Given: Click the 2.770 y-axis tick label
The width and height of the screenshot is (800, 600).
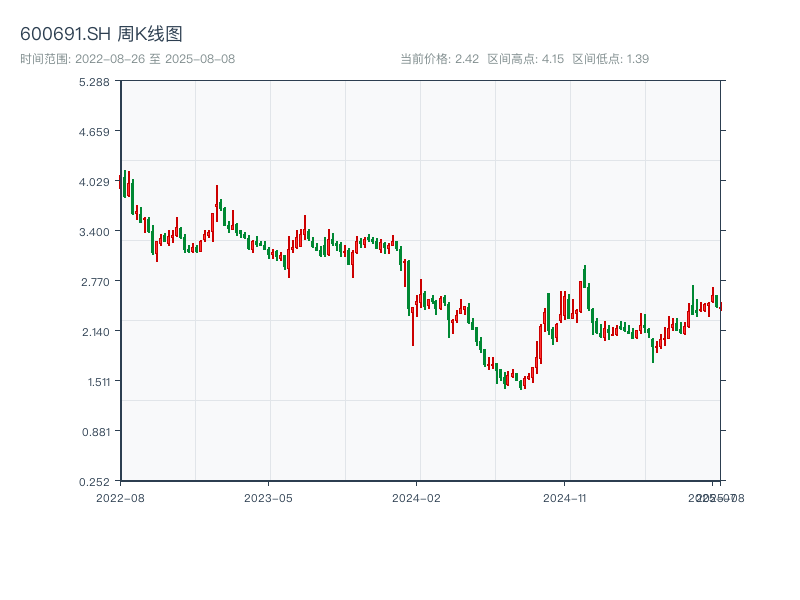Looking at the screenshot, I should [x=94, y=281].
